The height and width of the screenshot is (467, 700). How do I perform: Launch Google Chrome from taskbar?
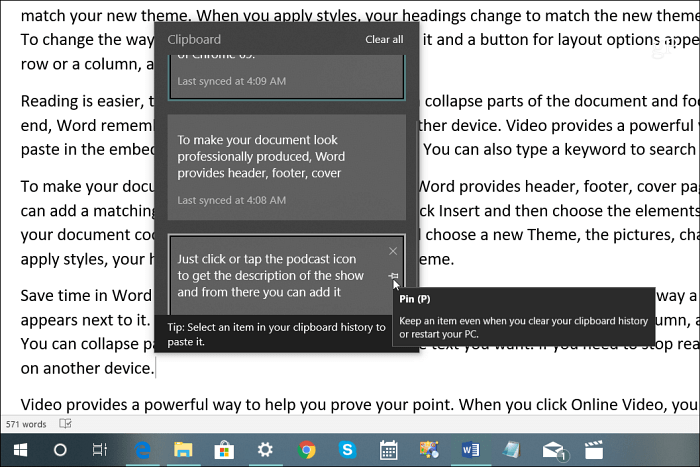pyautogui.click(x=306, y=450)
